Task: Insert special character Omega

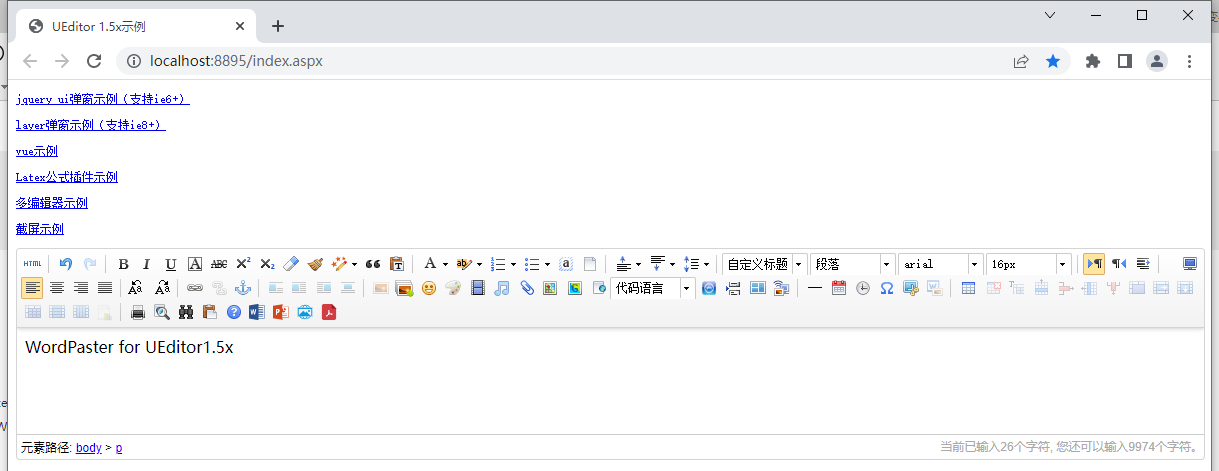Action: point(886,288)
